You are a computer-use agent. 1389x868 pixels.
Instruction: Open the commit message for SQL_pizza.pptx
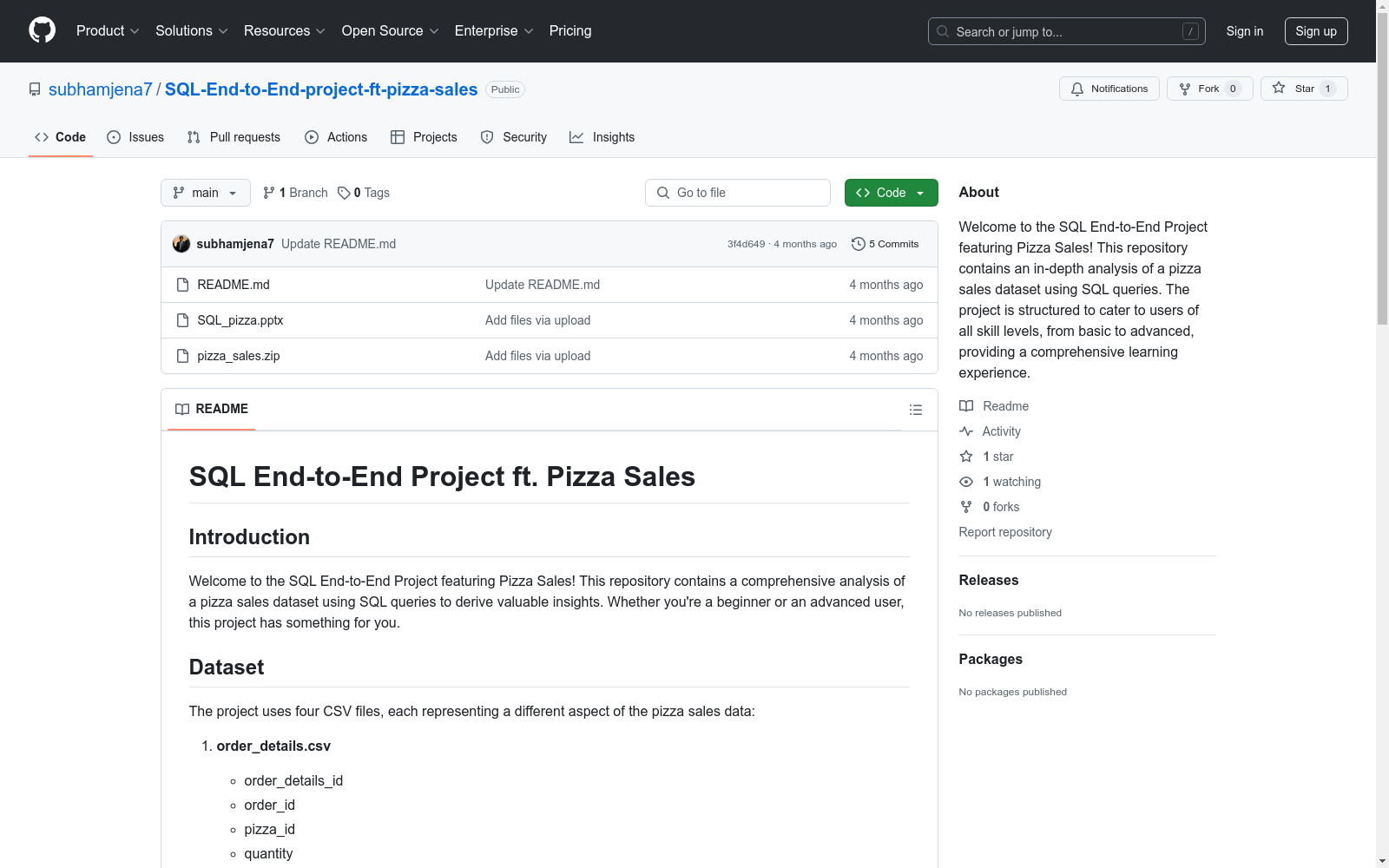click(538, 320)
